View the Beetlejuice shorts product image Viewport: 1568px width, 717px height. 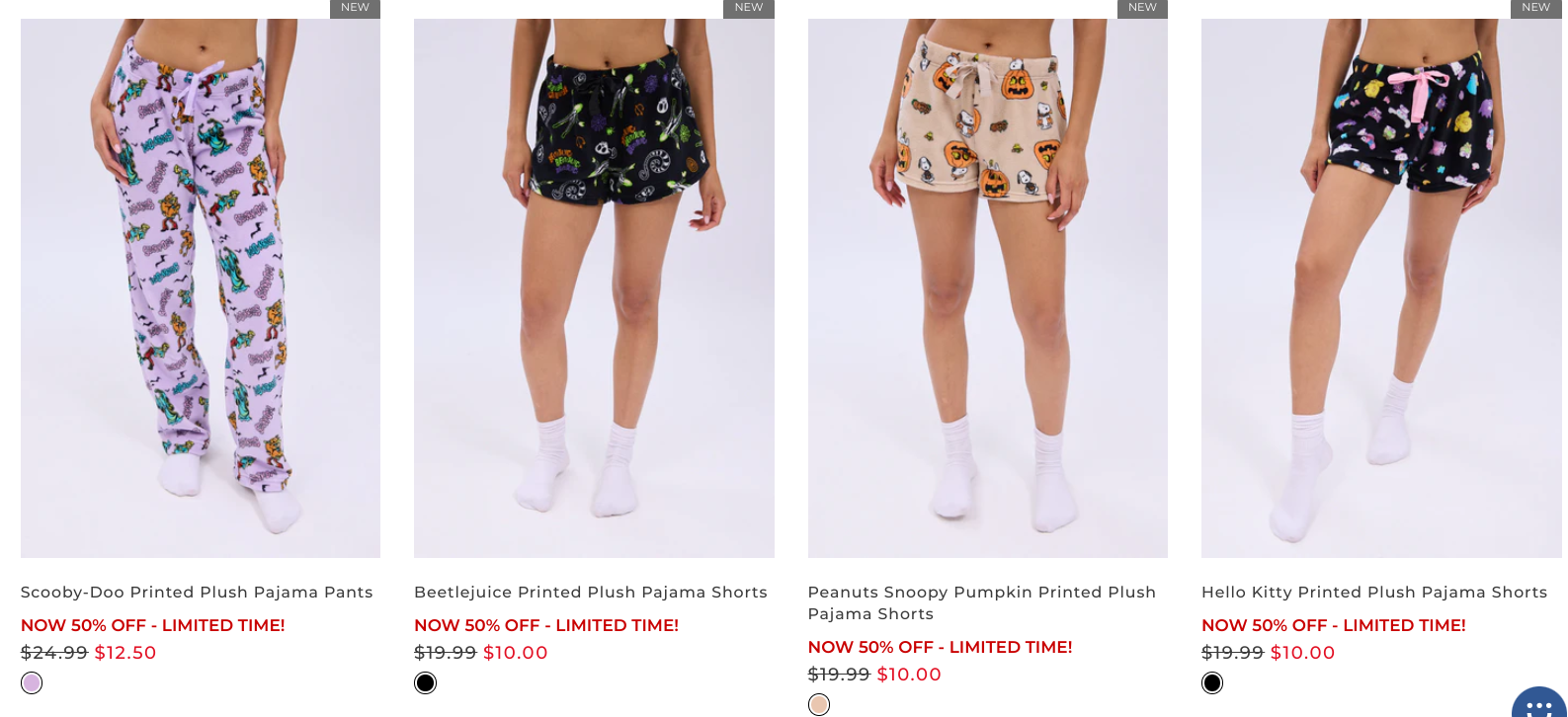pyautogui.click(x=594, y=287)
